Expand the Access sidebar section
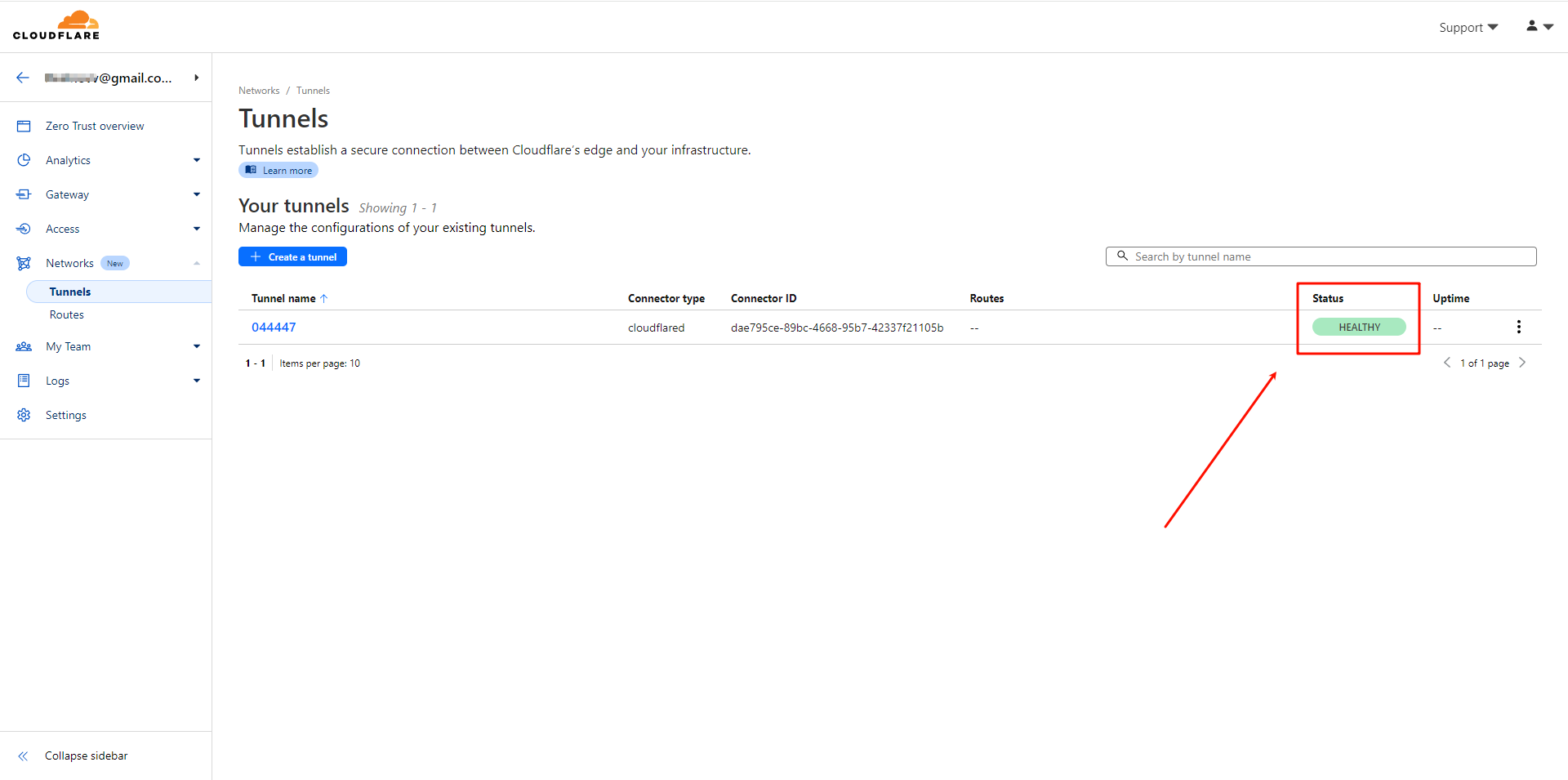Image resolution: width=1568 pixels, height=780 pixels. [196, 229]
